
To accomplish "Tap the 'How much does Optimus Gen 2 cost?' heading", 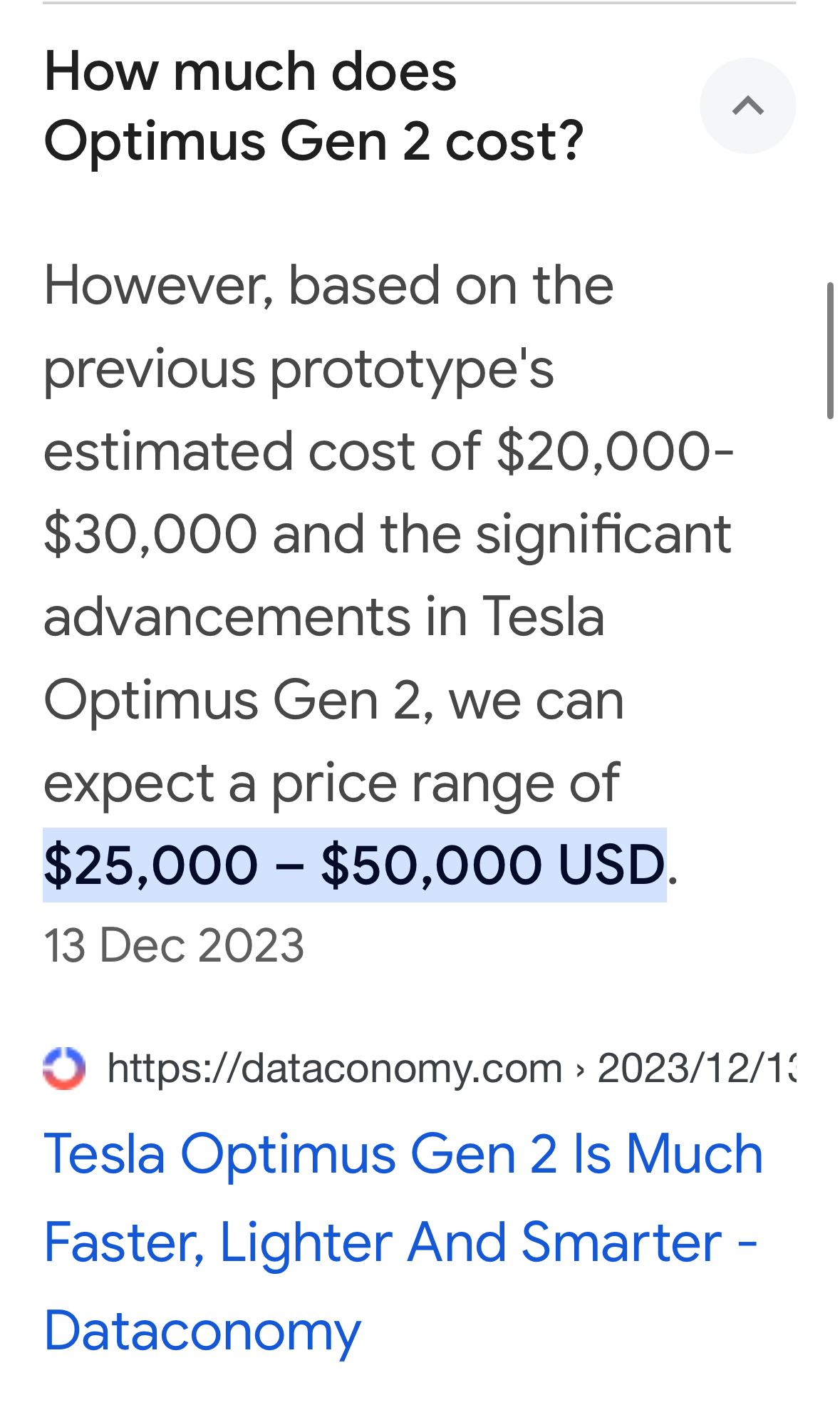I will 313,106.
